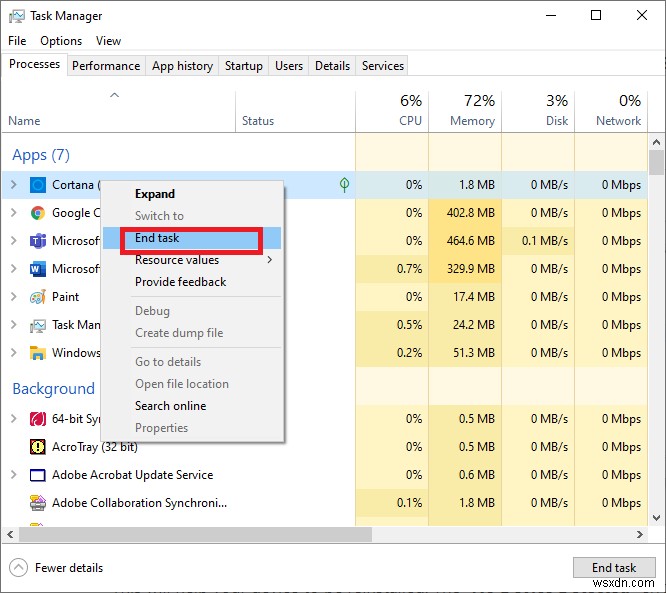Image resolution: width=666 pixels, height=593 pixels.
Task: Sort by the Network column header
Action: [x=611, y=112]
